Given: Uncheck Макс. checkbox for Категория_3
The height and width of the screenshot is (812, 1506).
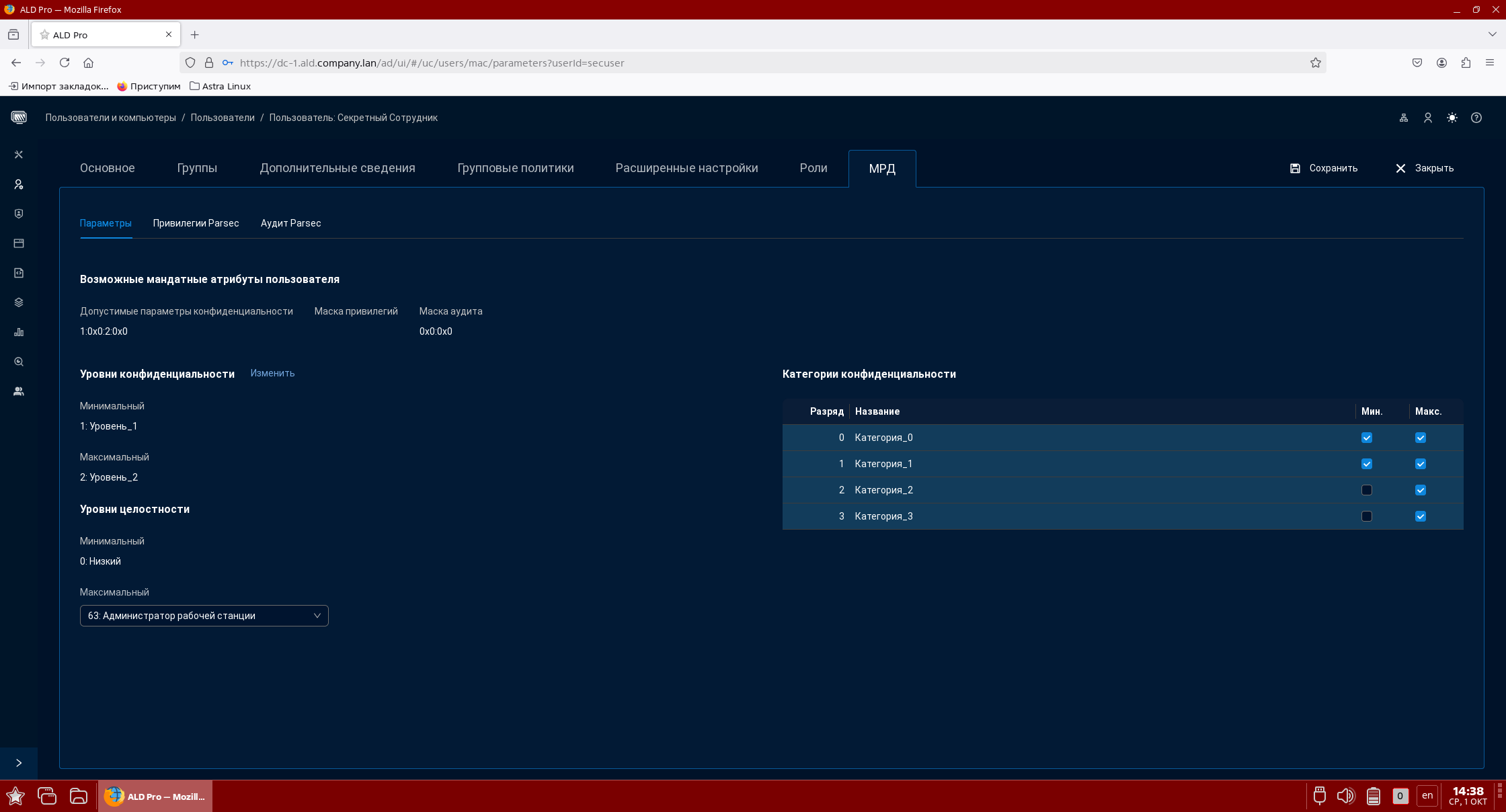Looking at the screenshot, I should tap(1421, 516).
